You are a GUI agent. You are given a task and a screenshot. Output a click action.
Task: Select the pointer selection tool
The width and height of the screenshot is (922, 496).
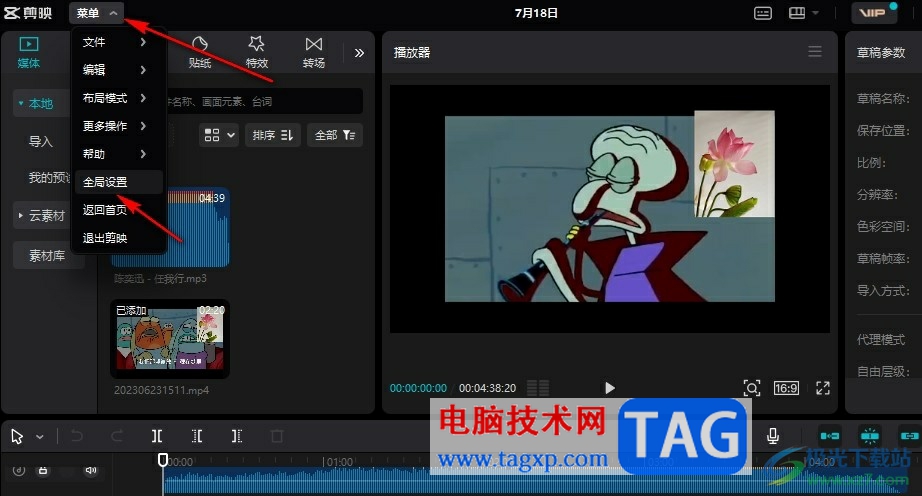(17, 437)
